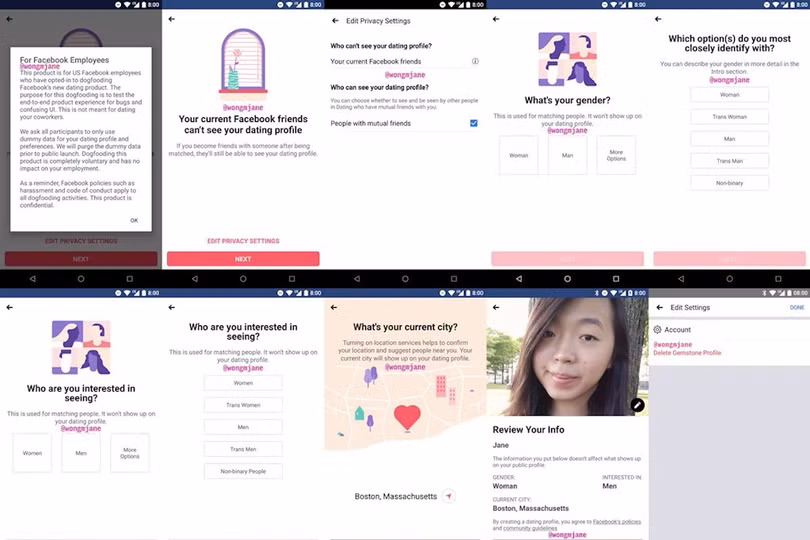Go back from Edit Privacy Settings
This screenshot has width=810, height=540.
335,21
